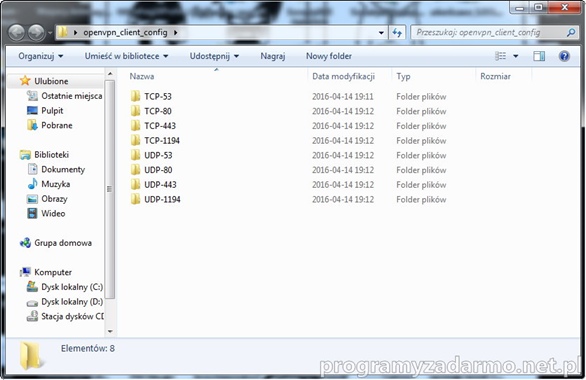586x380 pixels.
Task: Click the UDP-443 folder name
Action: tap(160, 185)
